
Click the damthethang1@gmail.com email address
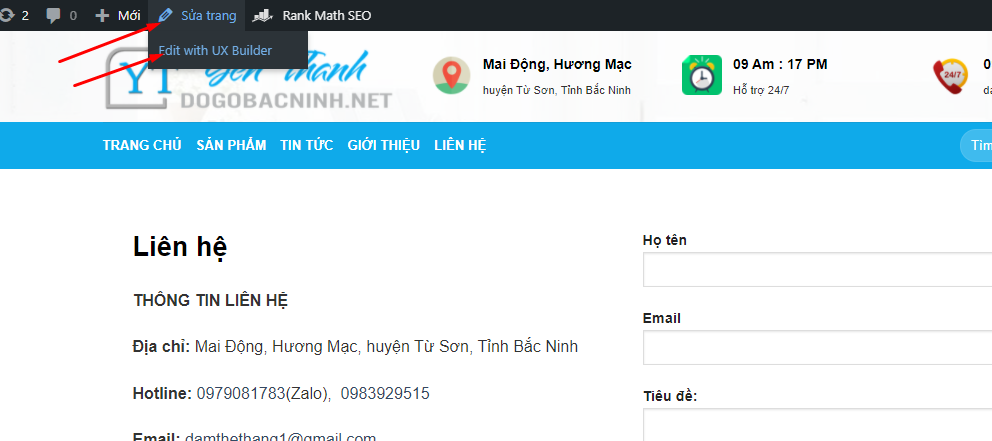[x=279, y=437]
